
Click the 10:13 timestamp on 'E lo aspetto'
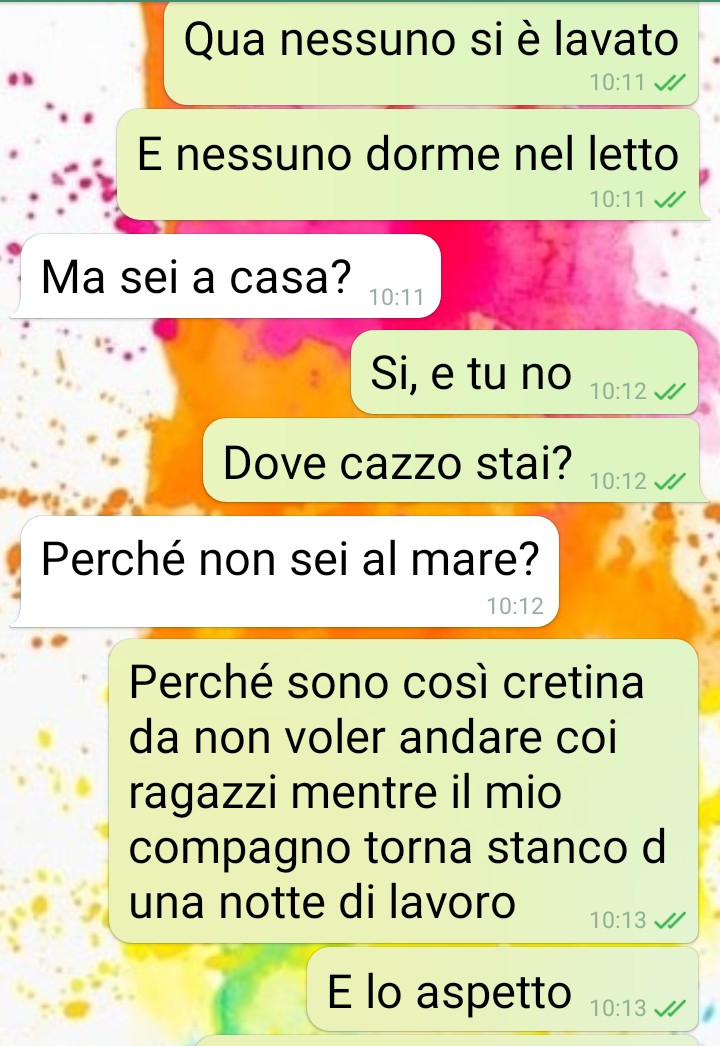[x=618, y=1008]
